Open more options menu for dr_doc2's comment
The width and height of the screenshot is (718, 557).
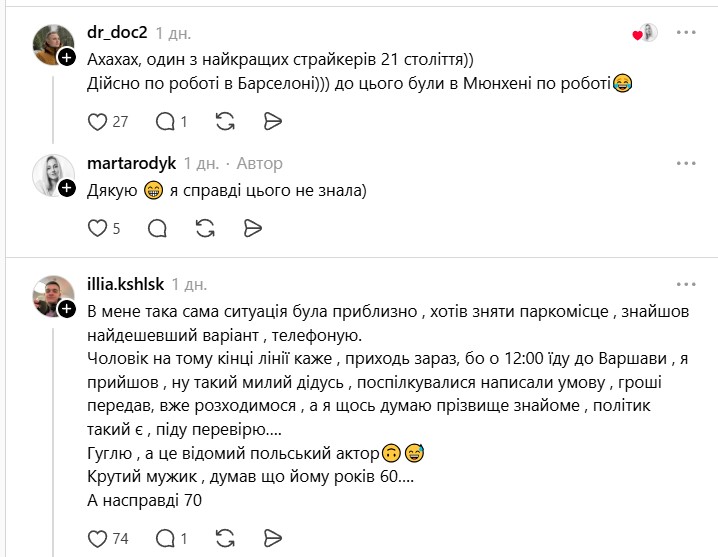point(685,32)
